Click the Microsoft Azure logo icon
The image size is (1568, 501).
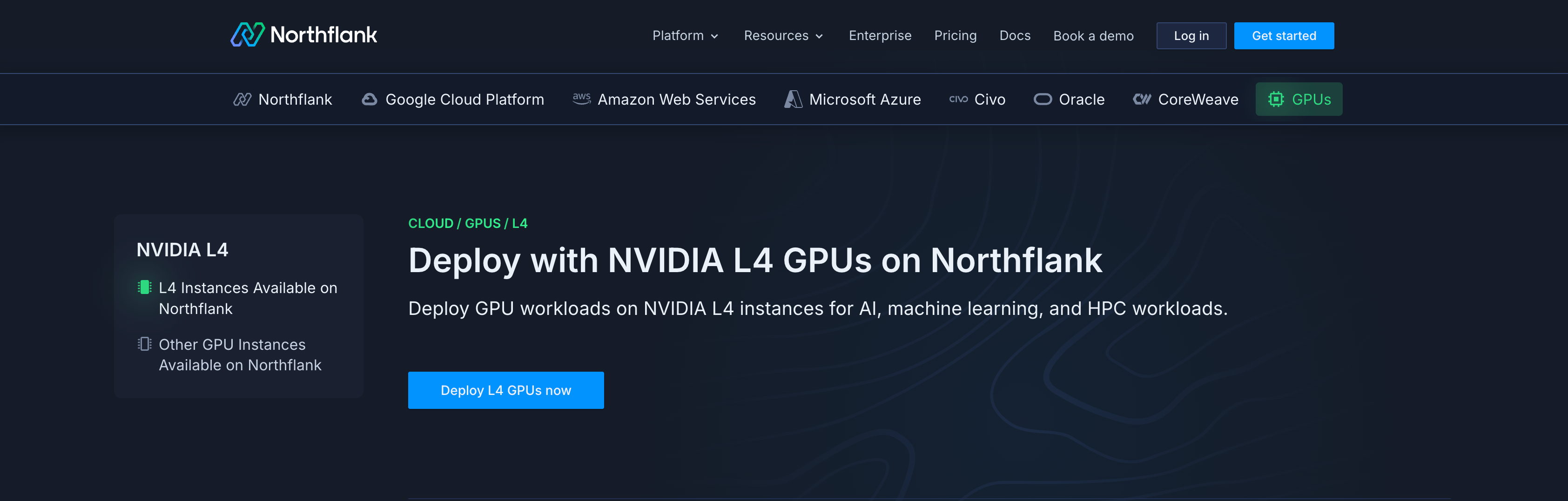(793, 99)
